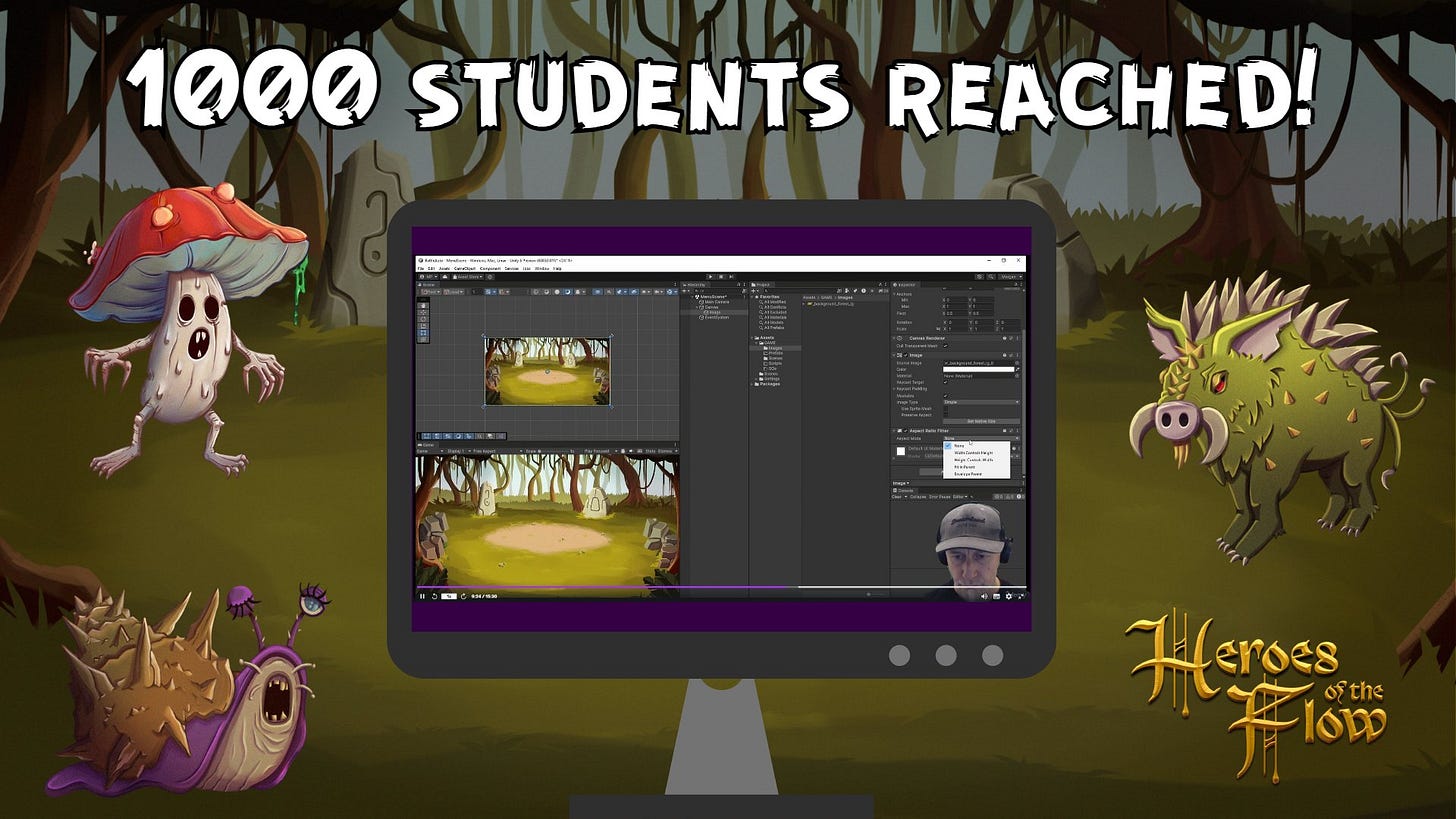Select the Transform tool in Scene tools
Viewport: 1456px width, 819px height.
tap(423, 340)
